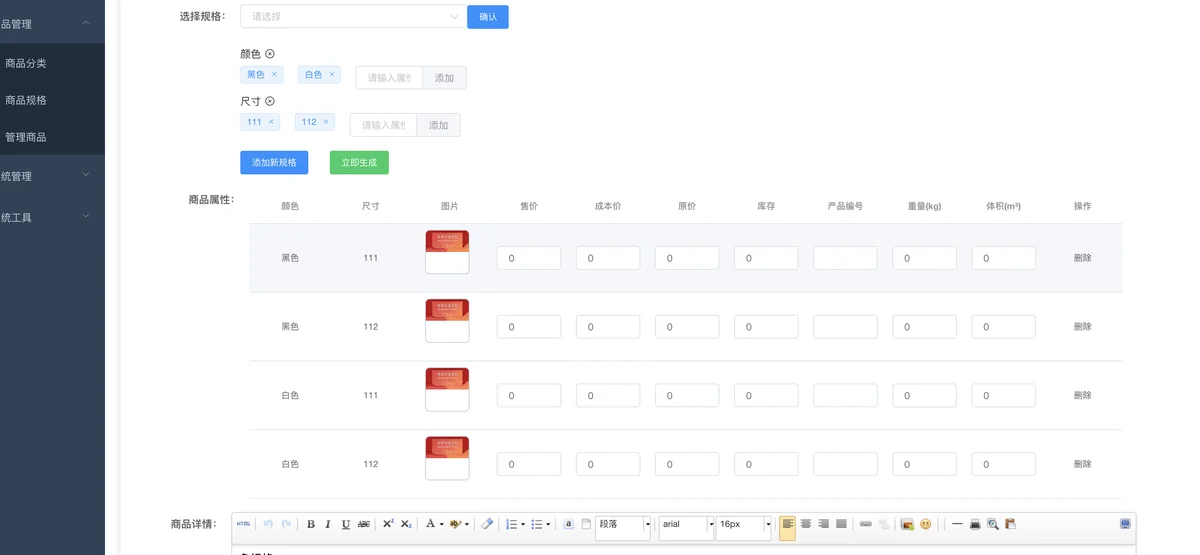
Task: Click image thumbnail for 黑色 111 row
Action: click(x=447, y=252)
